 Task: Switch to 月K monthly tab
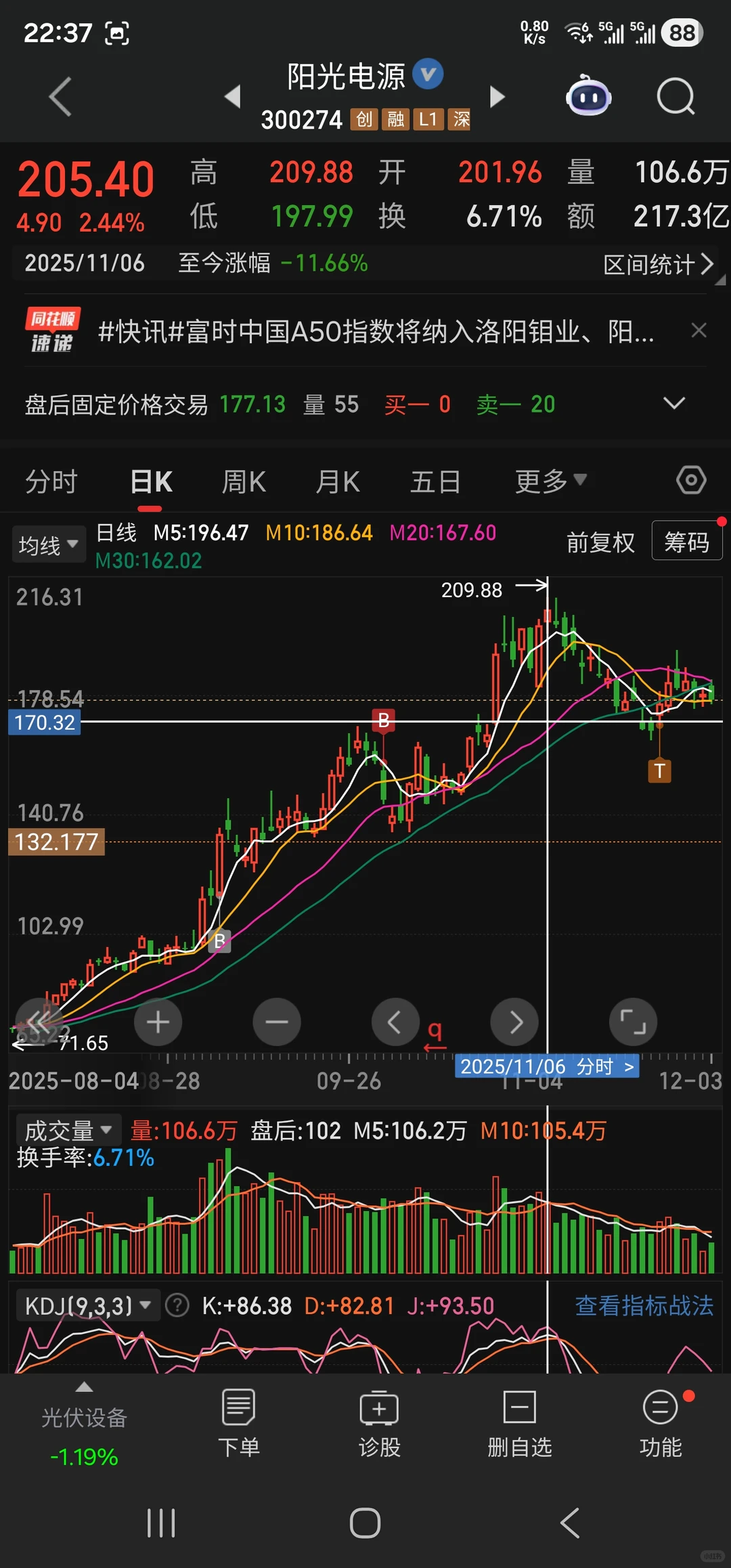[x=338, y=482]
